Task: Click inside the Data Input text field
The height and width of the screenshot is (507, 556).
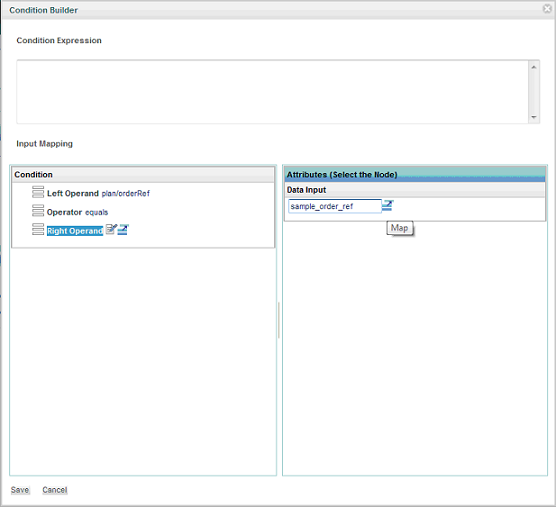Action: click(x=335, y=206)
